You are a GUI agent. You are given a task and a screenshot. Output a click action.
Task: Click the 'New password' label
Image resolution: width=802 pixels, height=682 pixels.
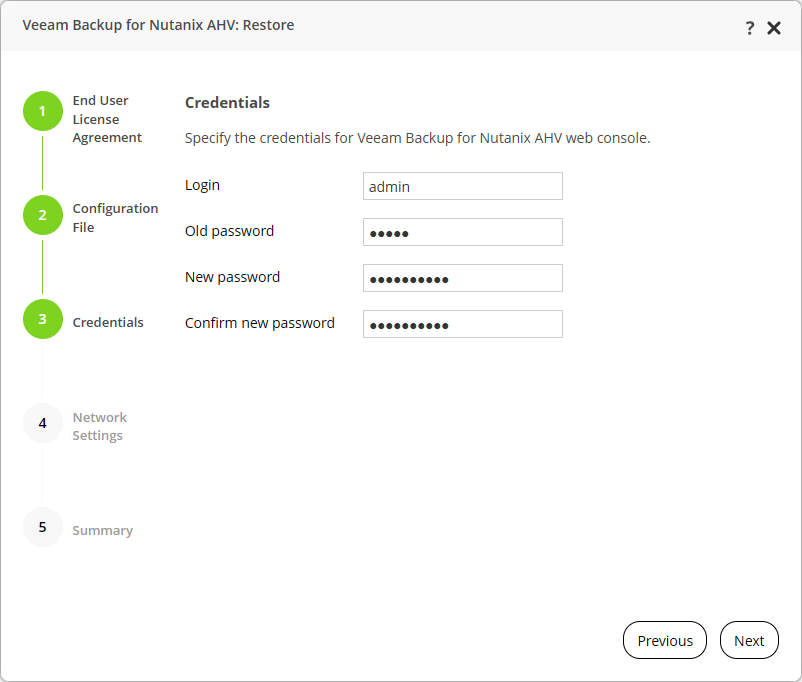232,277
